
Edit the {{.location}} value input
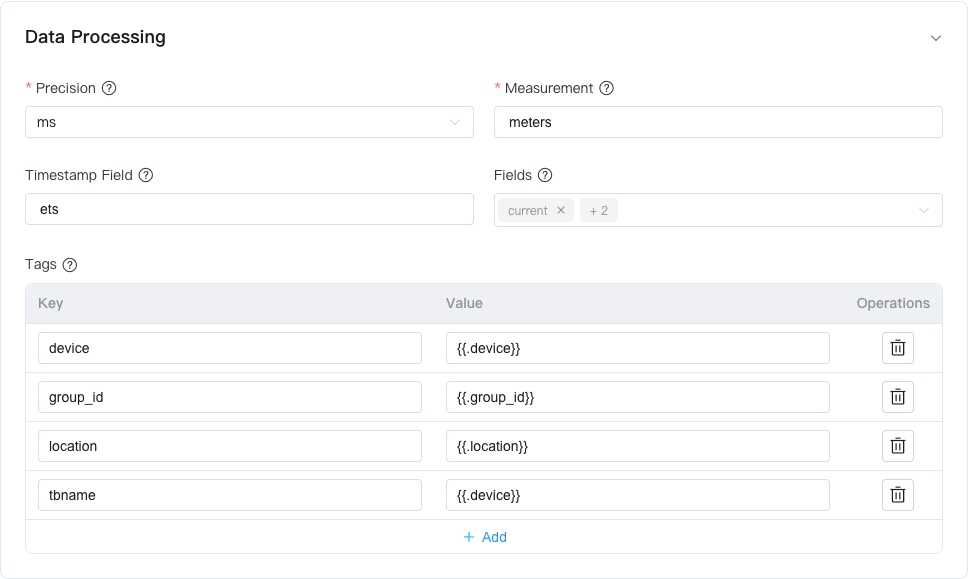(x=638, y=446)
